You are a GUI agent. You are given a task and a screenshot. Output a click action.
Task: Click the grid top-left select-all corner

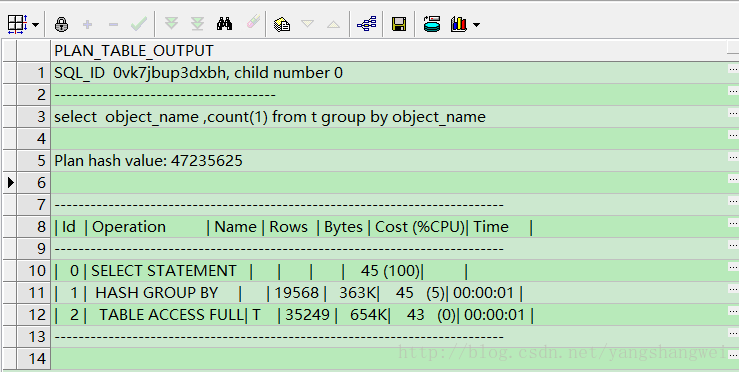pyautogui.click(x=9, y=50)
